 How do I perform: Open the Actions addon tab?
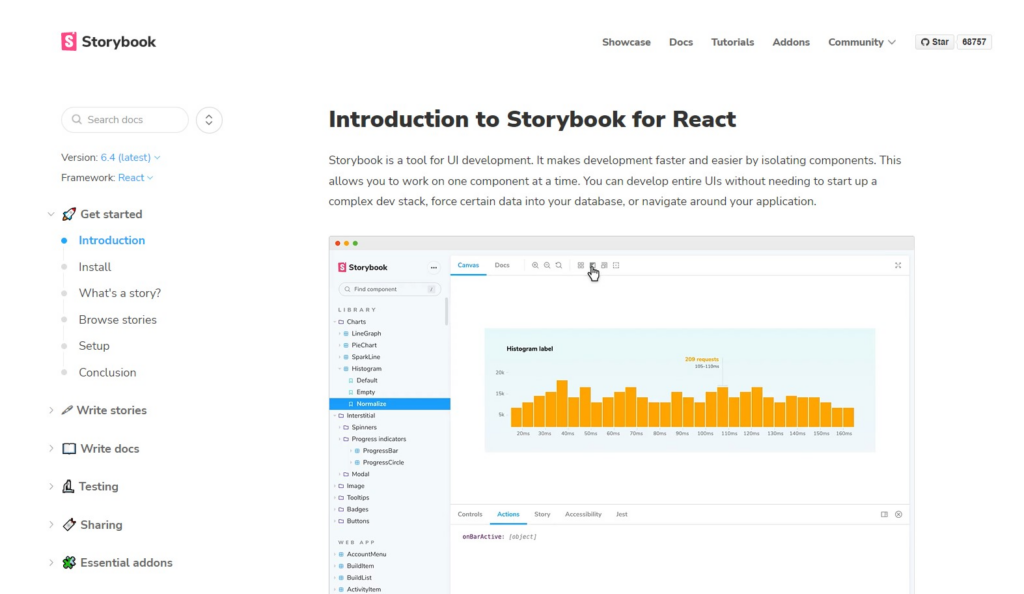click(x=508, y=514)
